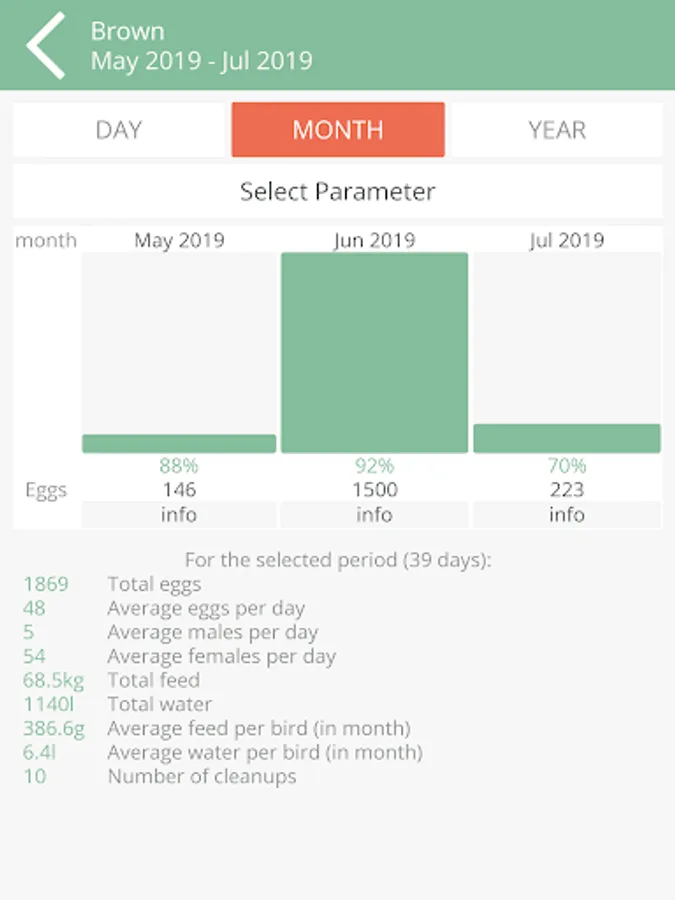Screen dimensions: 675x900
Task: Tap the 1500 eggs count
Action: click(374, 490)
